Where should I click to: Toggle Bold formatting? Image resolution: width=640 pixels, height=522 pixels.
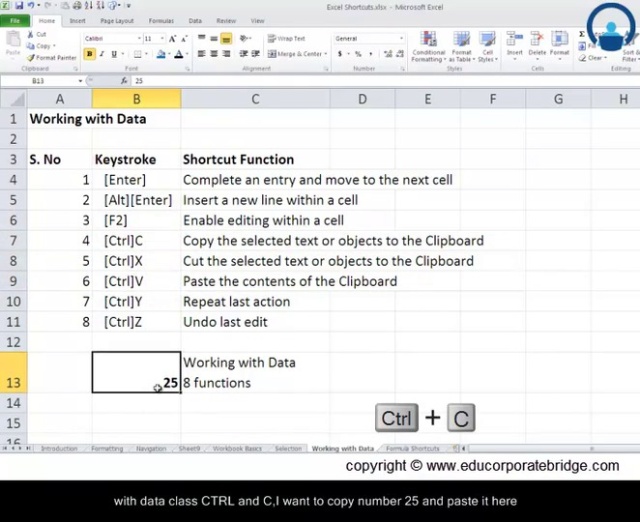click(89, 54)
